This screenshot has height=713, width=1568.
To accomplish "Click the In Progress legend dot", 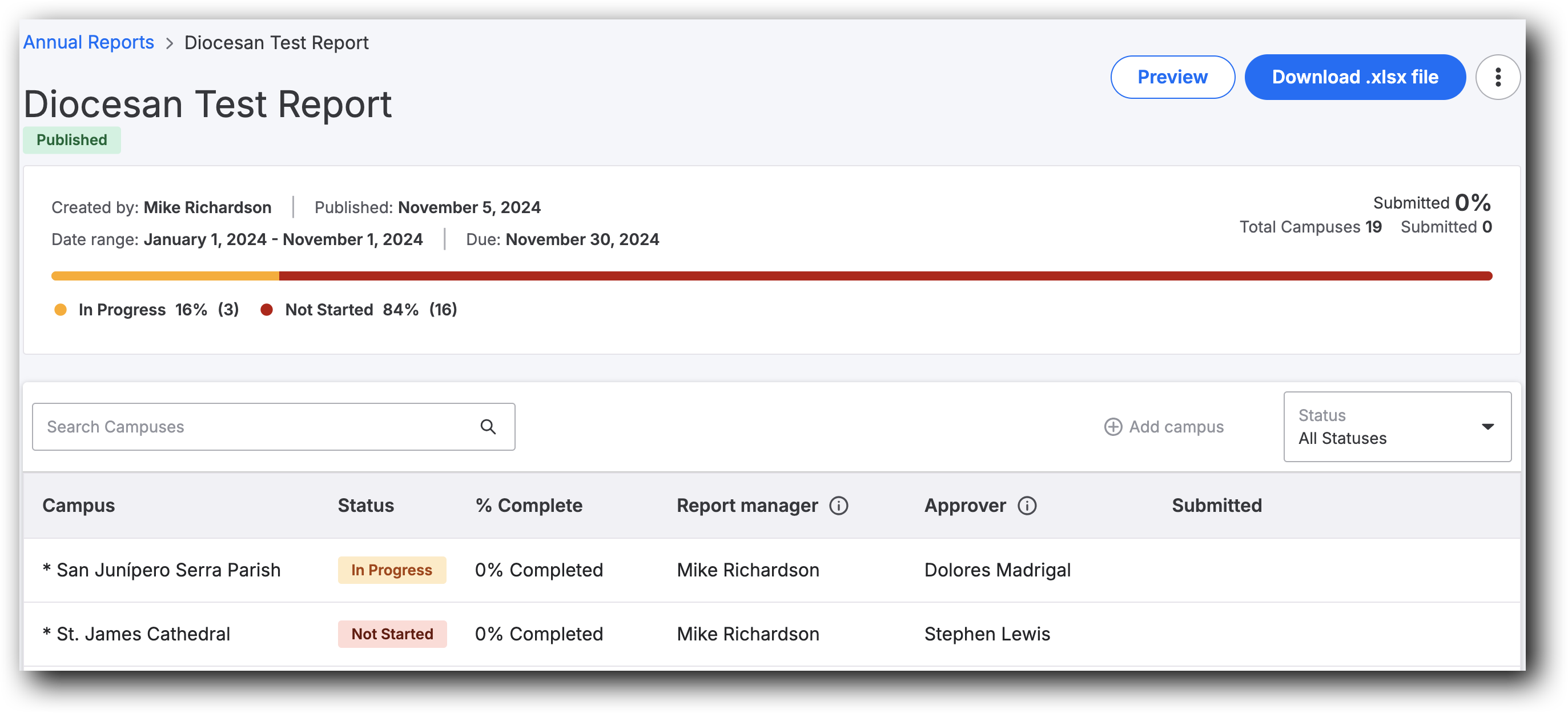I will coord(61,309).
